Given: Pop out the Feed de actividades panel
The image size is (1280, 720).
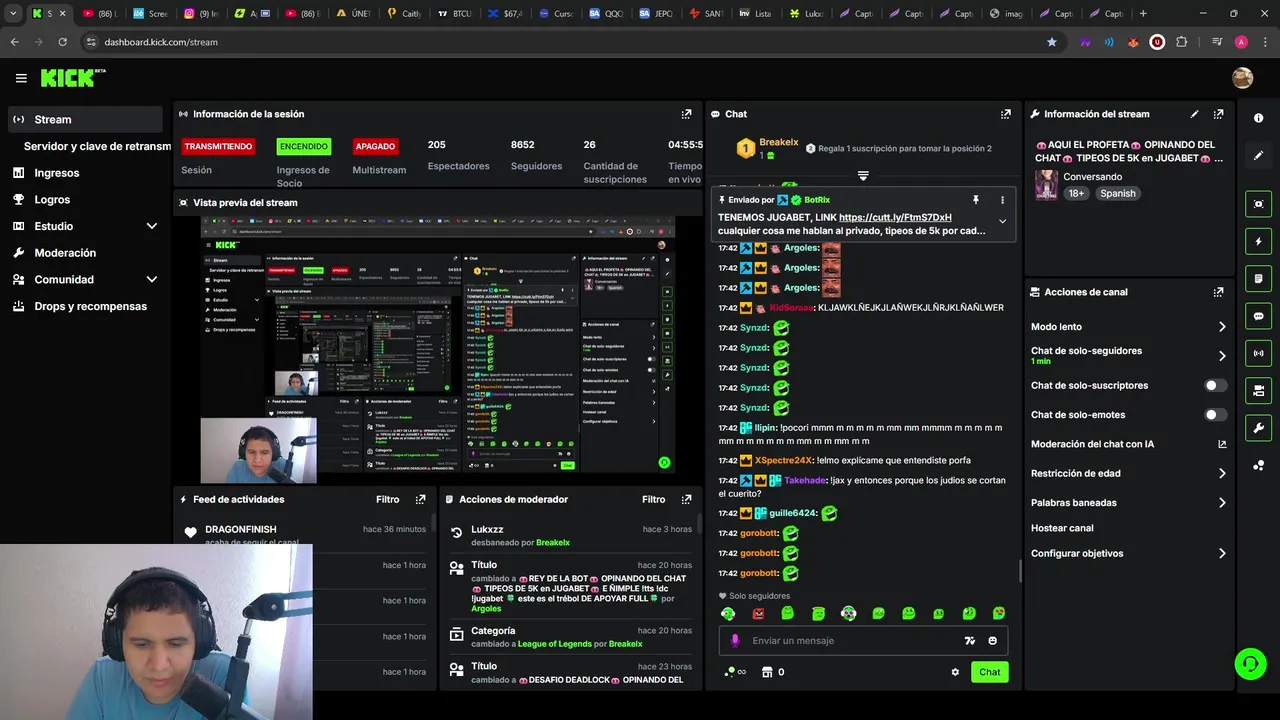Looking at the screenshot, I should coord(420,499).
